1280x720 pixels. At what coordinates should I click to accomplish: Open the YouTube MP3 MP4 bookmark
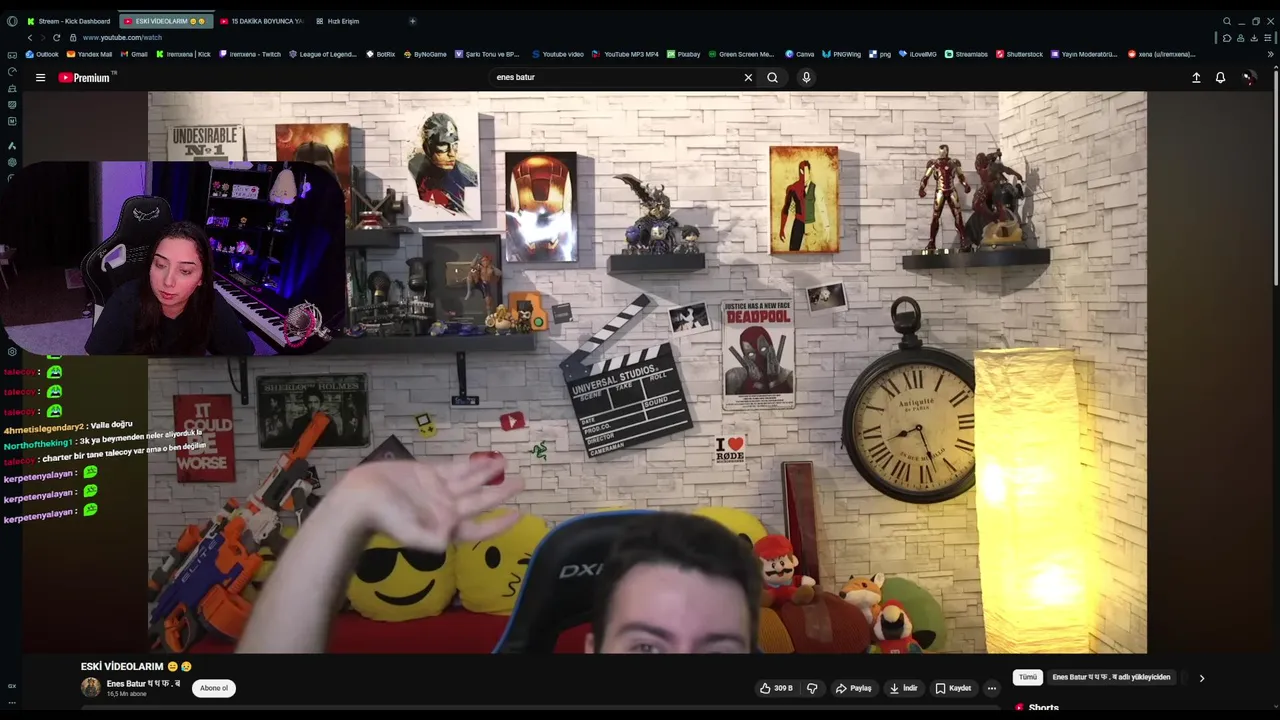coord(625,54)
